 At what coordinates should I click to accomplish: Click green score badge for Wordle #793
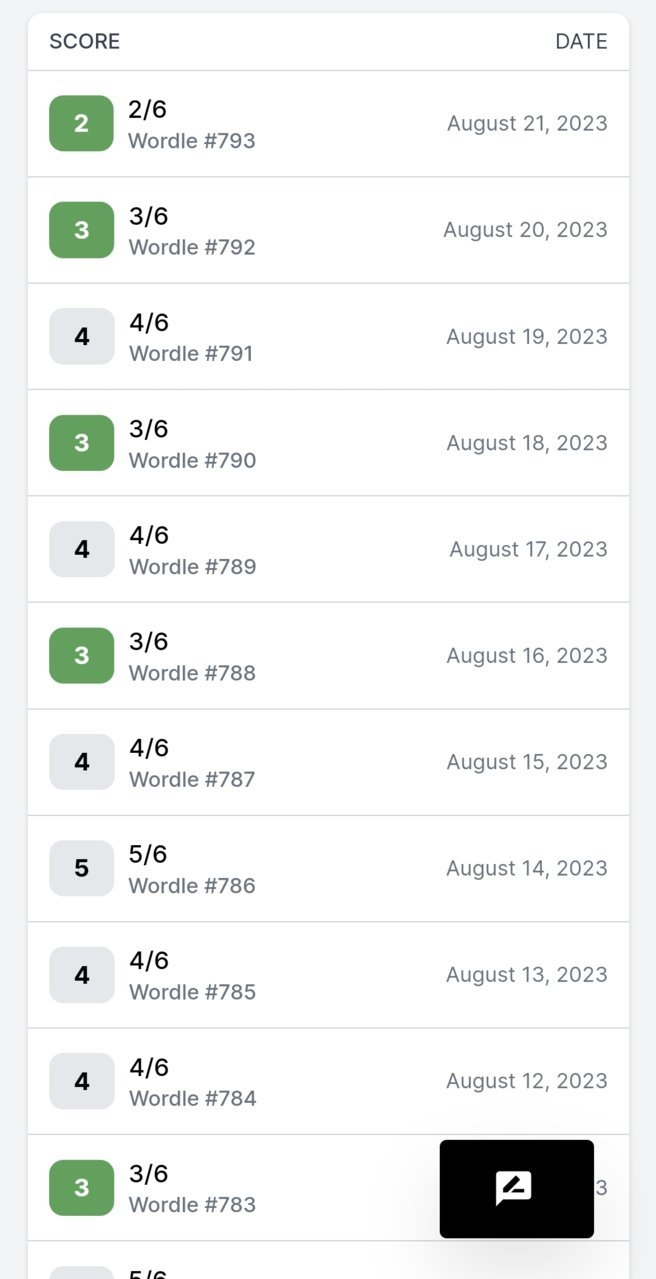[82, 124]
